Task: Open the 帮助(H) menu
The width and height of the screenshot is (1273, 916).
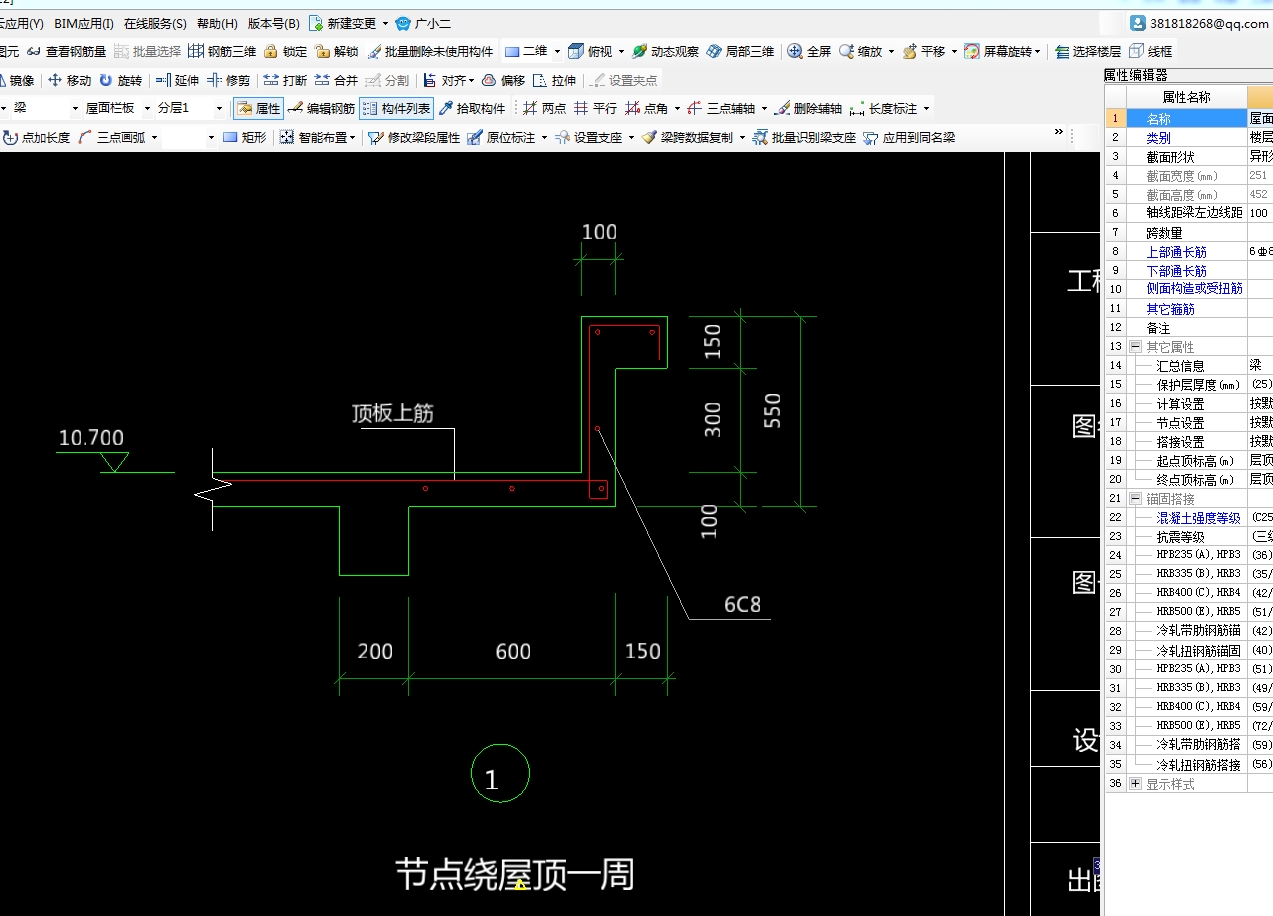Action: [217, 23]
